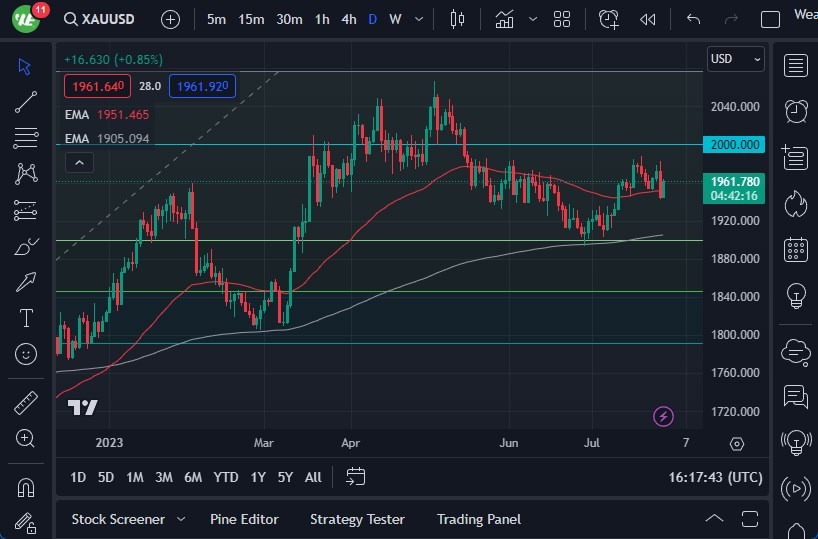
Task: Toggle magnet mode for drawings
Action: 26,488
